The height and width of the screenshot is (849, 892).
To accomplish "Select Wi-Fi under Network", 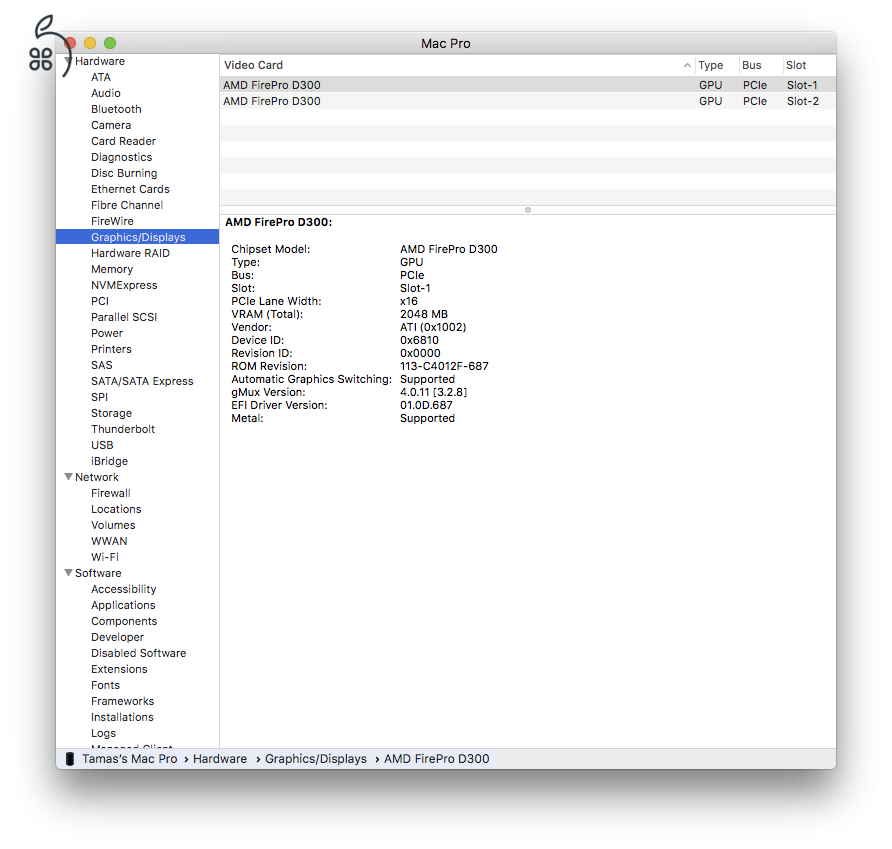I will pos(105,557).
